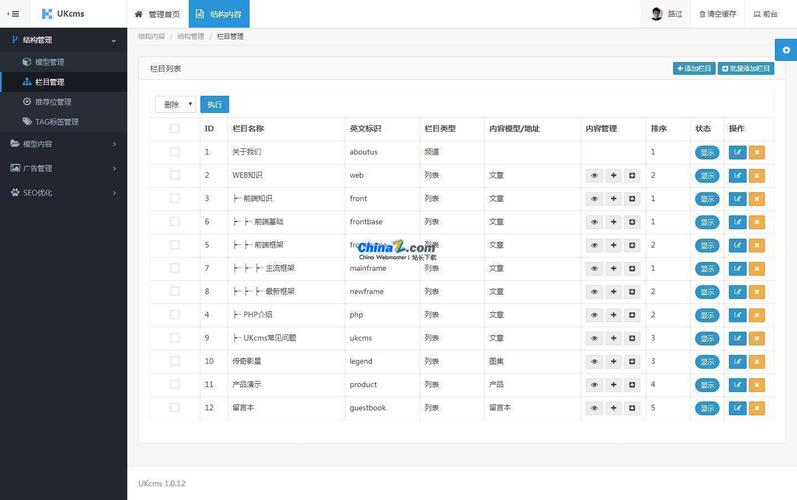Add content to the front row

pyautogui.click(x=614, y=199)
